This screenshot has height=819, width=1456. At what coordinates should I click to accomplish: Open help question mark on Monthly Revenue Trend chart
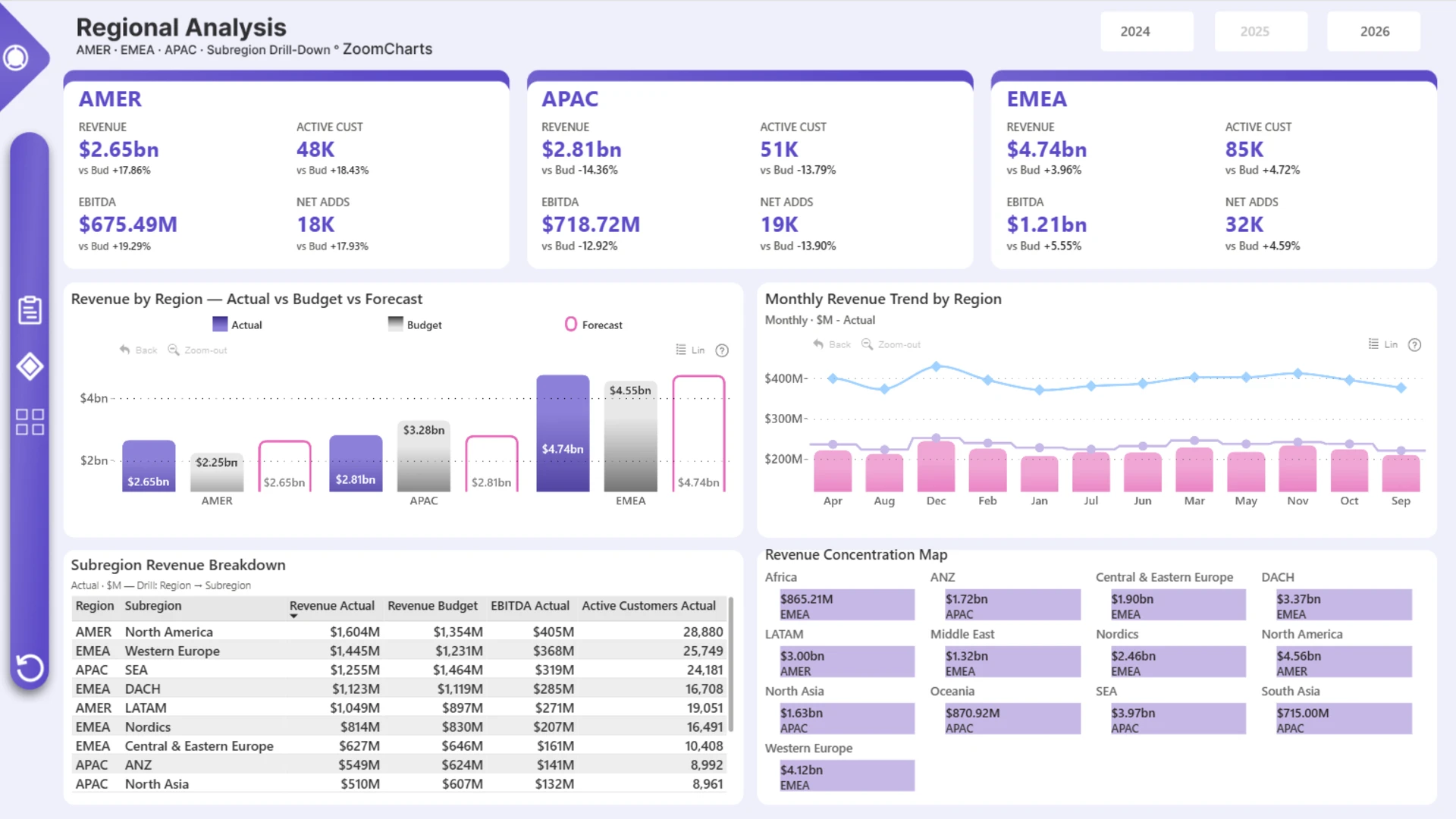pyautogui.click(x=1414, y=345)
